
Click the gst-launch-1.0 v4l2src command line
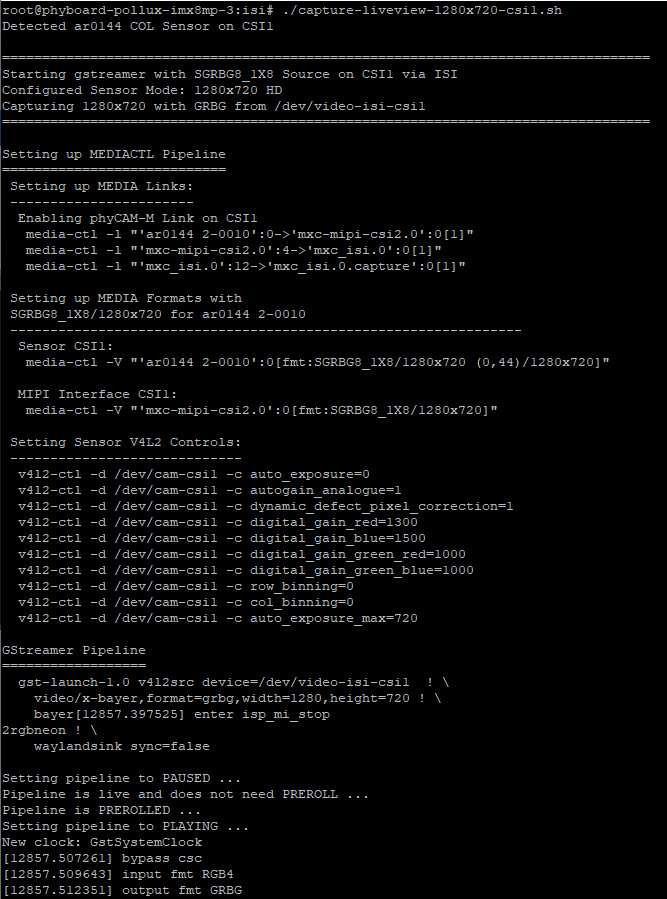[234, 682]
